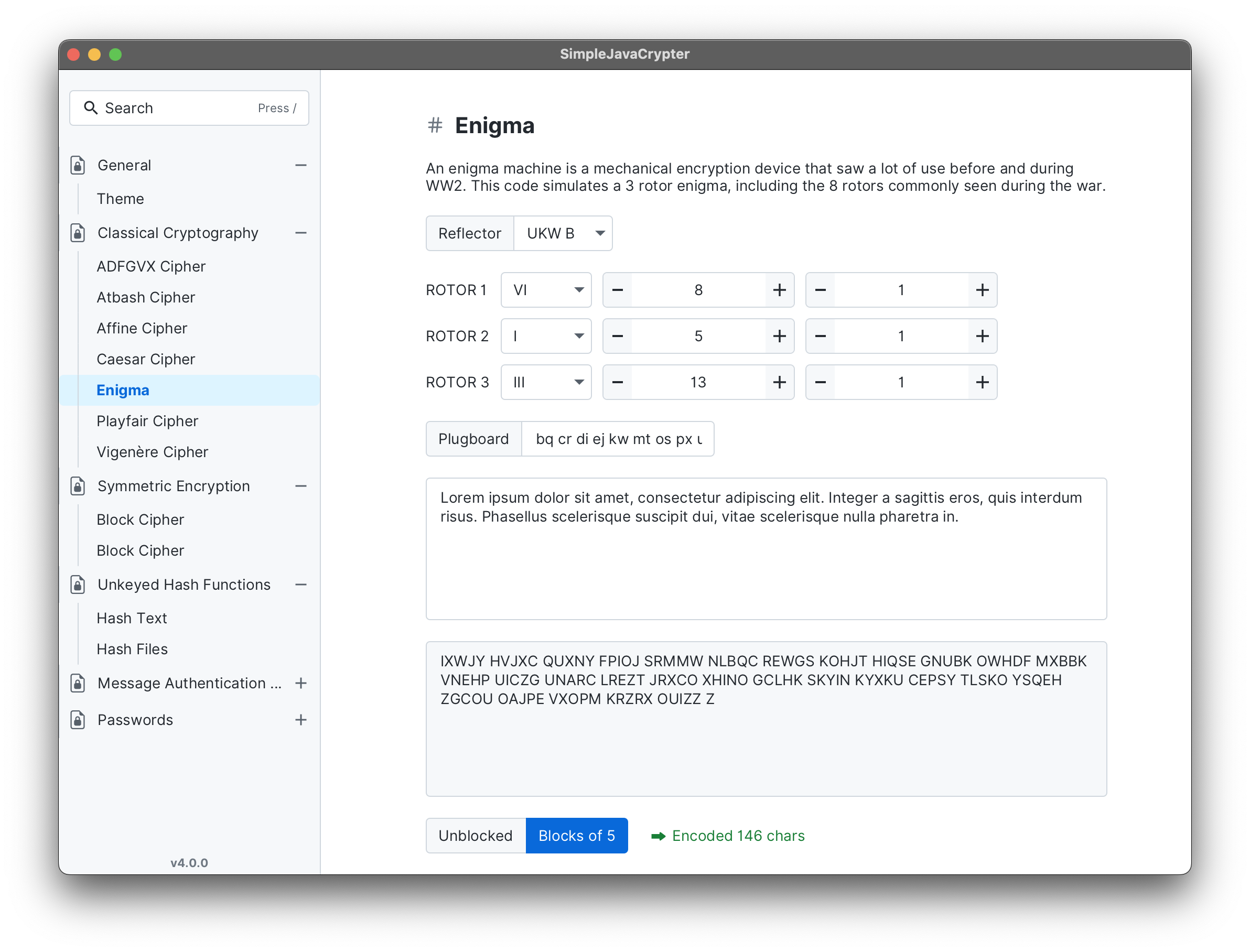Select Blocks of 5 output format
This screenshot has width=1250, height=952.
pyautogui.click(x=576, y=835)
